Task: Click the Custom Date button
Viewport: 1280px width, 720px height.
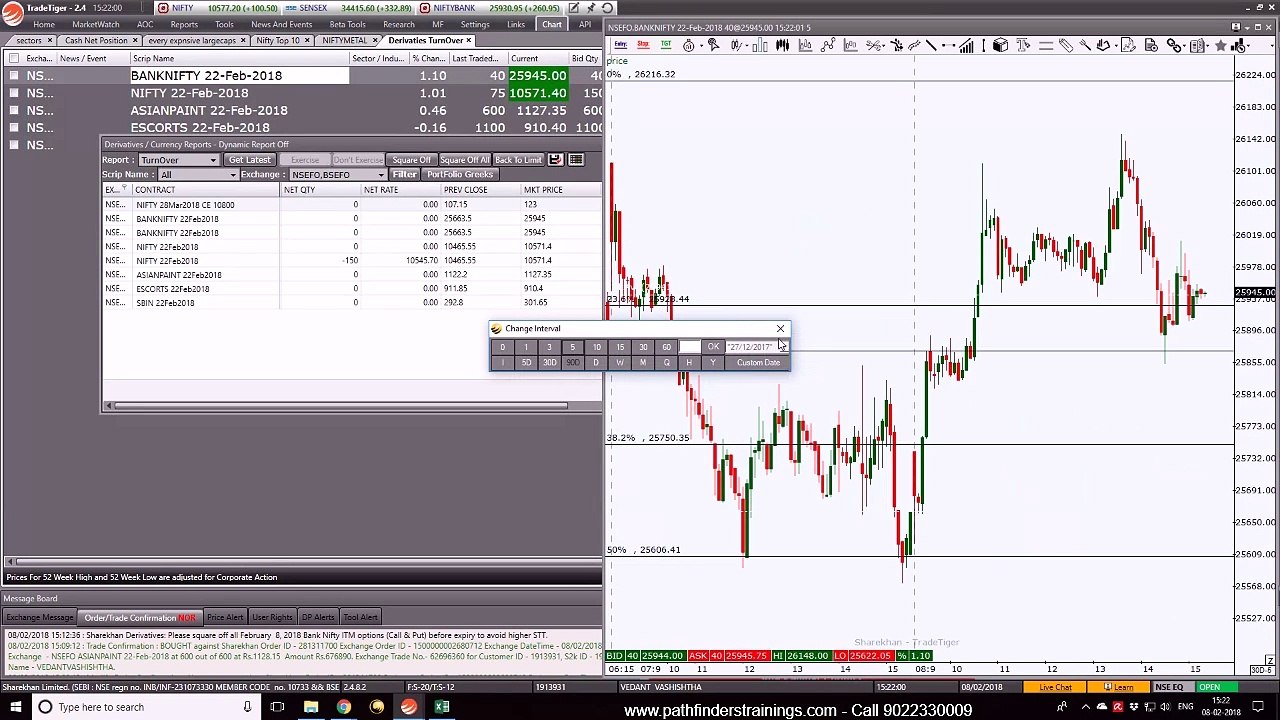Action: coord(758,363)
